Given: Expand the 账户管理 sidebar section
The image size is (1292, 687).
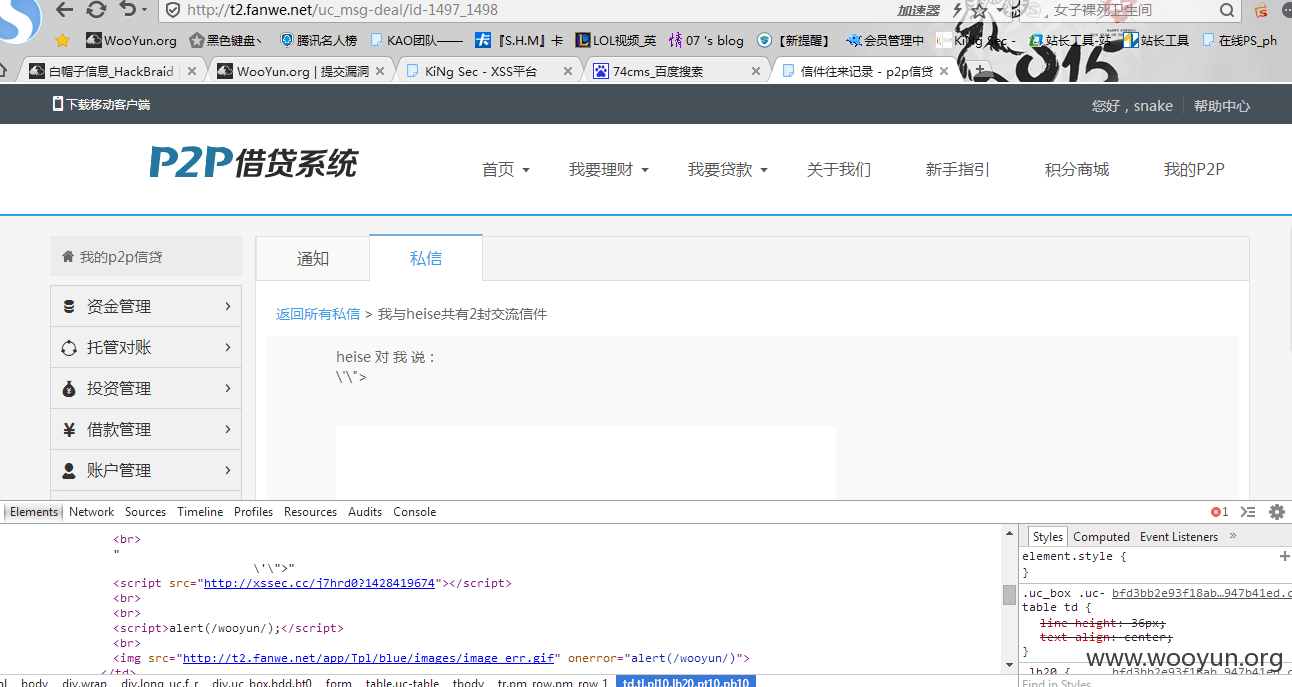Looking at the screenshot, I should tap(146, 470).
